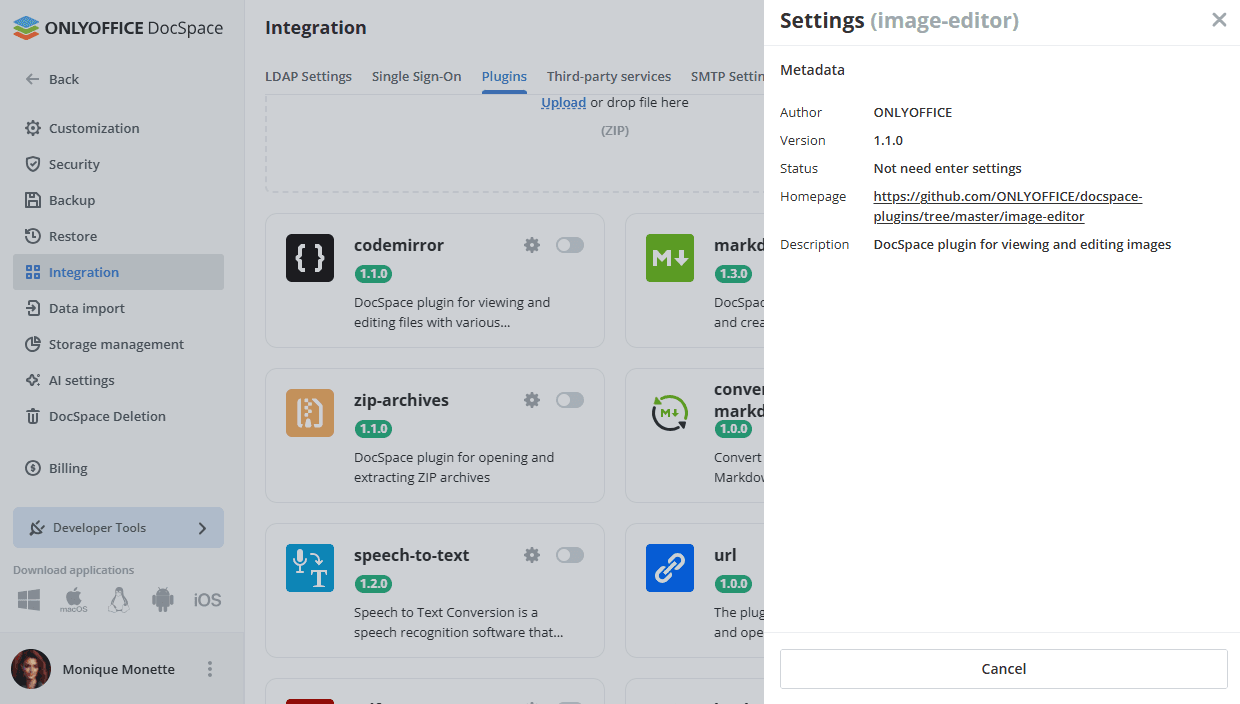Click the AI settings sparkle icon

[x=33, y=380]
